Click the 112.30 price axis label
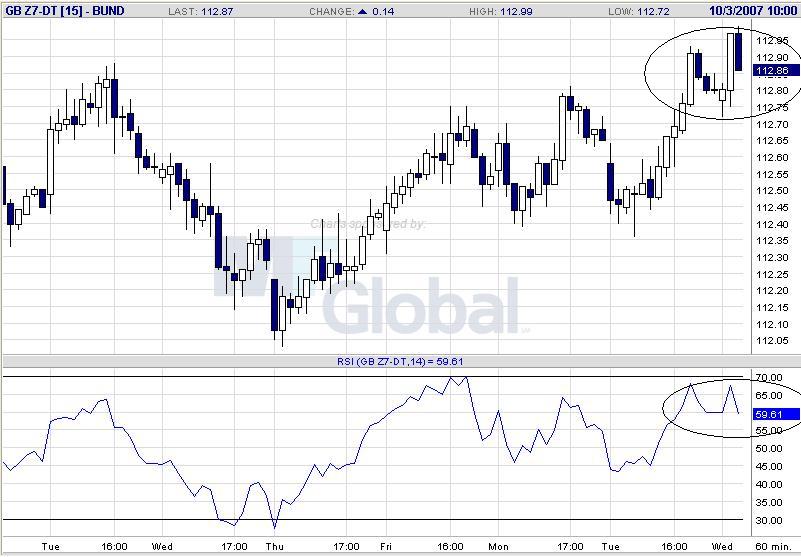Viewport: 801px width, 557px height. coord(772,258)
